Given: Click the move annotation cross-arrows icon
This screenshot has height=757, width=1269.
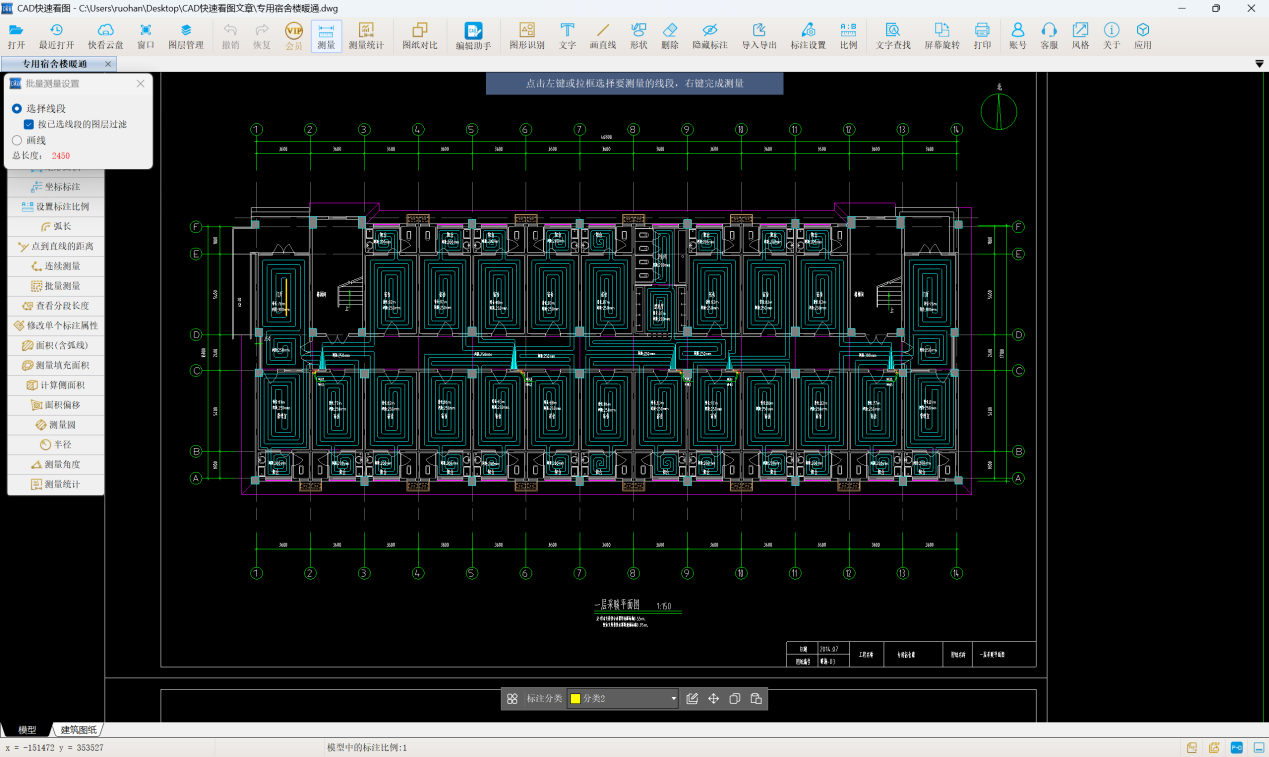Looking at the screenshot, I should (x=714, y=699).
